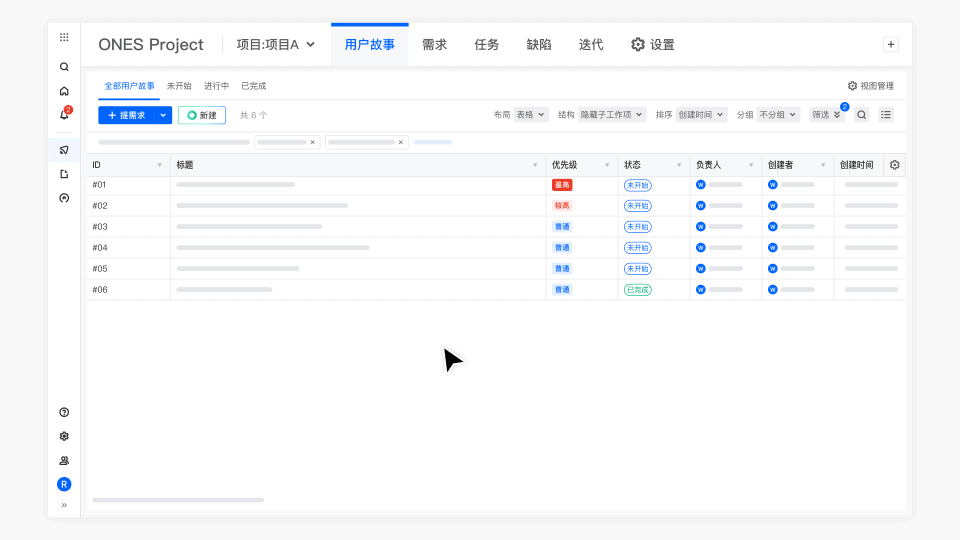
Task: Open the document icon in sidebar
Action: (x=64, y=174)
